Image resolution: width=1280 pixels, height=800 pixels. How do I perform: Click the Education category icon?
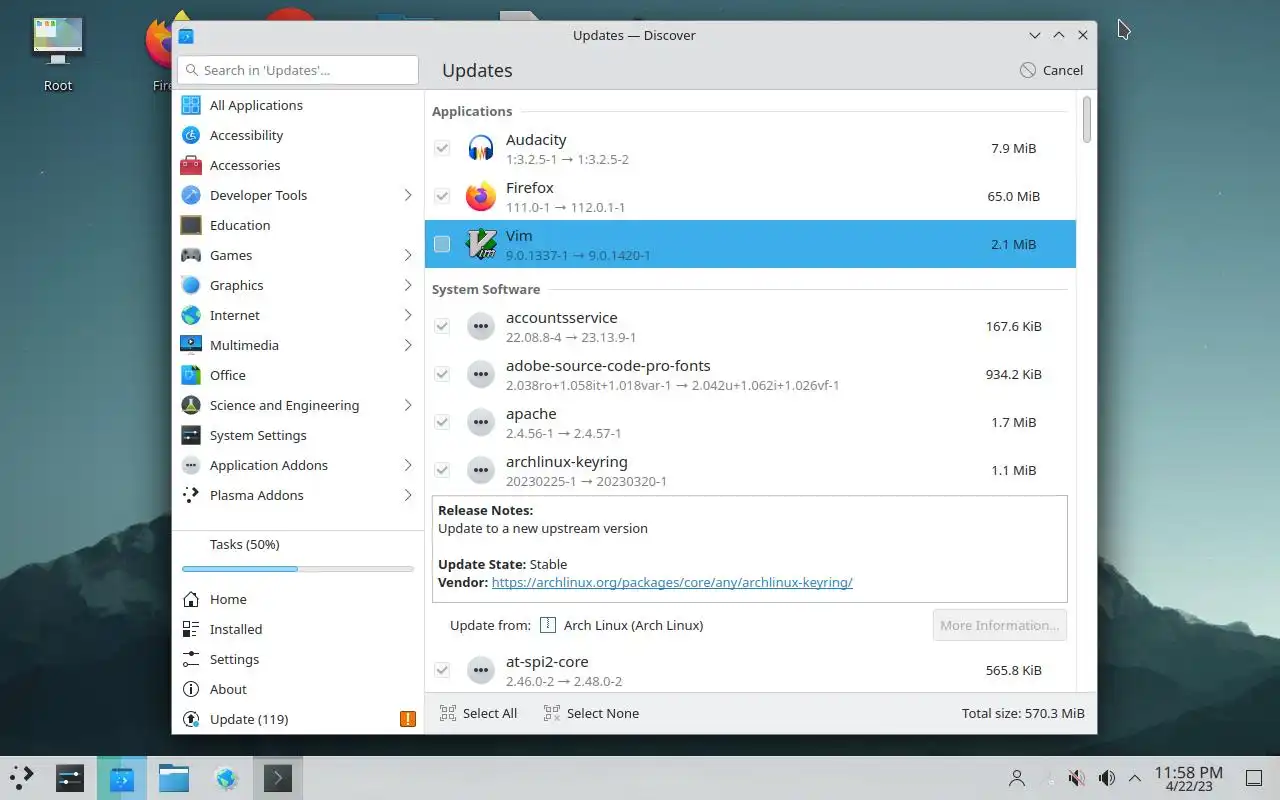coord(191,225)
